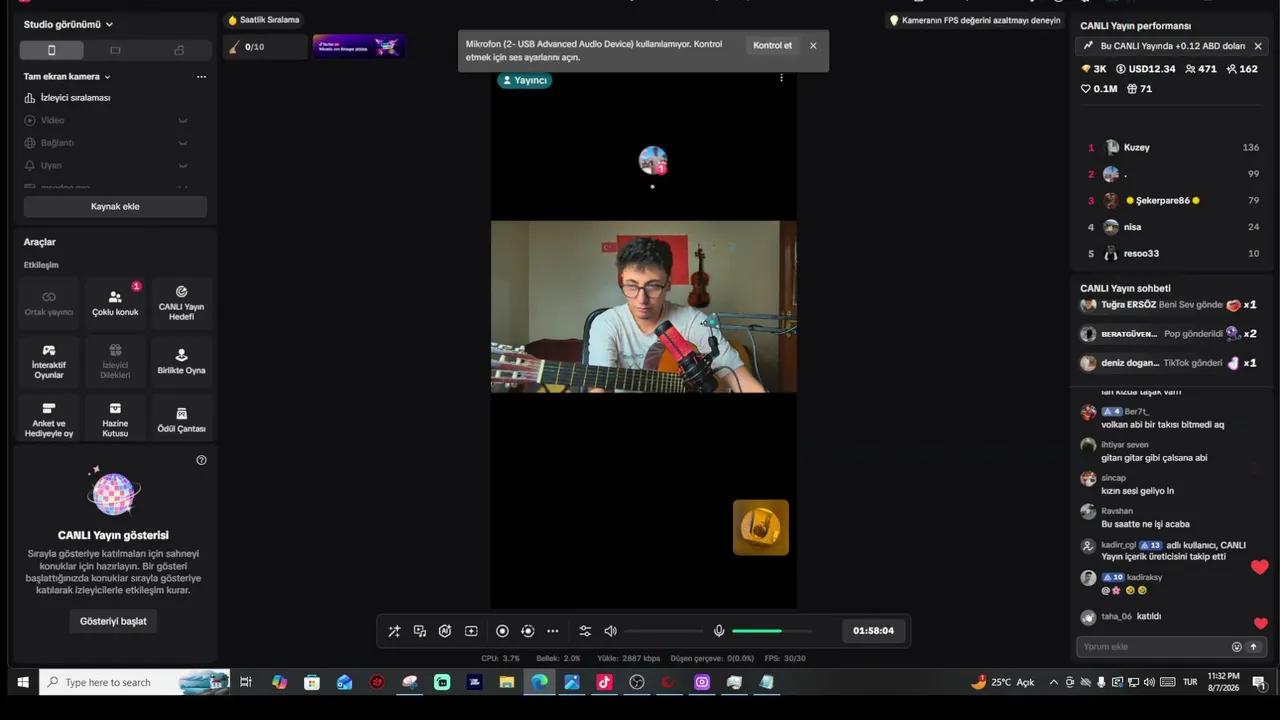
Task: Adjust the speaker volume slider
Action: tap(664, 631)
